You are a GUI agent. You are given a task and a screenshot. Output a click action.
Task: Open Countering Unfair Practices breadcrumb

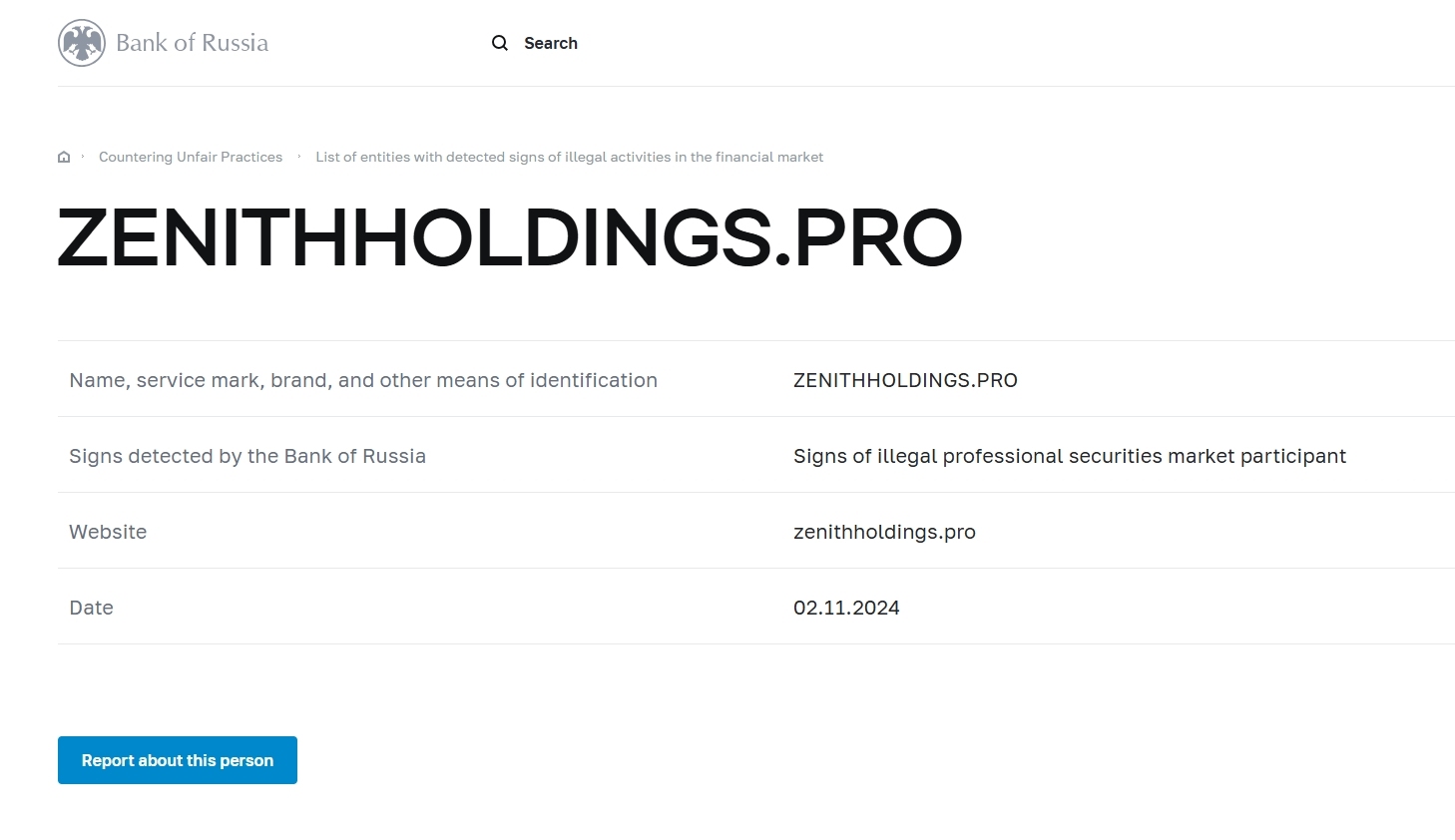(191, 157)
